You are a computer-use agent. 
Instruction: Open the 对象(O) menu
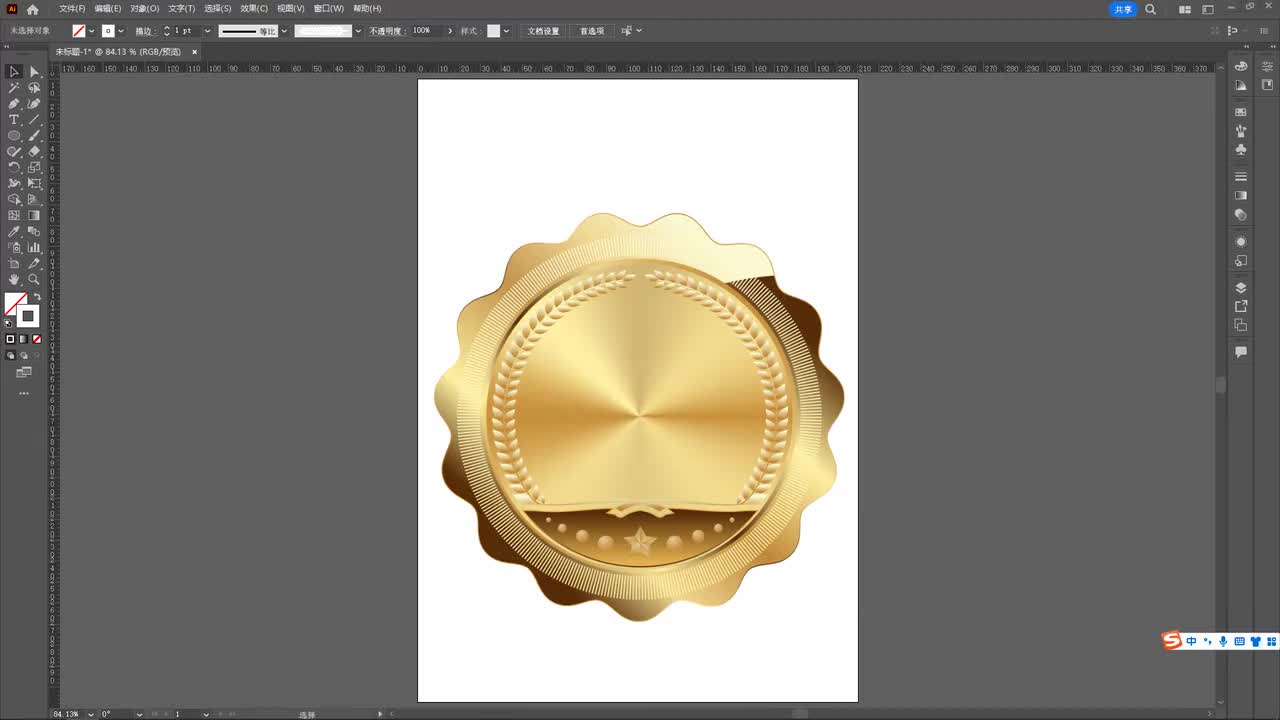(x=145, y=9)
